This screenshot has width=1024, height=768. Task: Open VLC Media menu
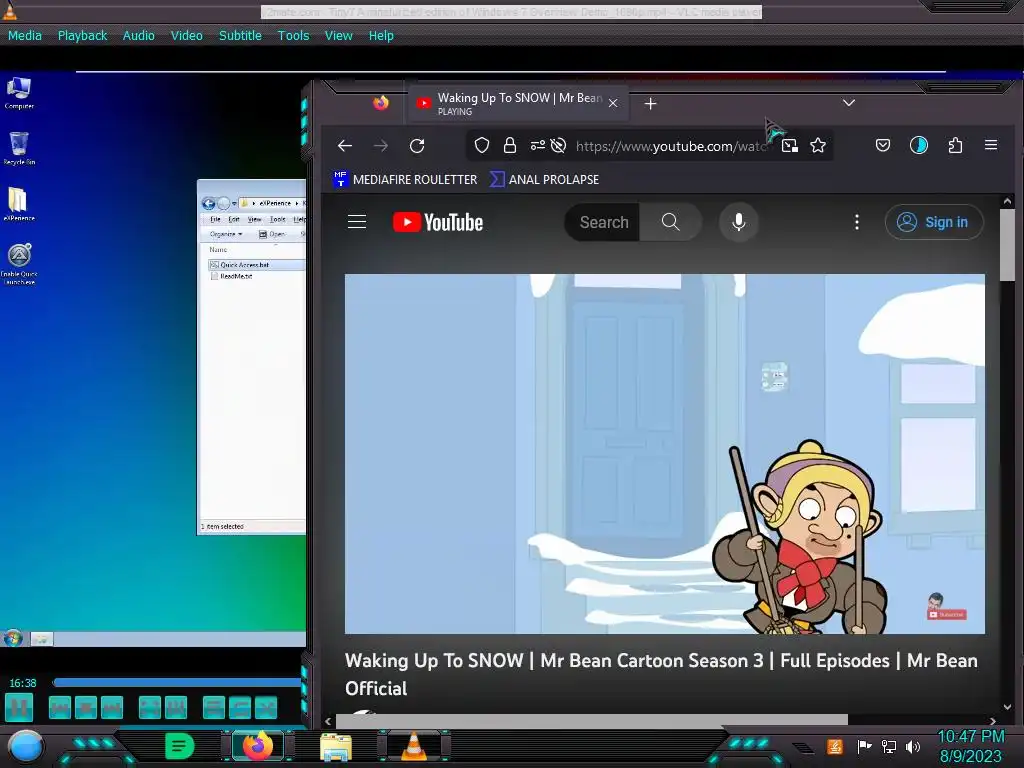pos(25,35)
